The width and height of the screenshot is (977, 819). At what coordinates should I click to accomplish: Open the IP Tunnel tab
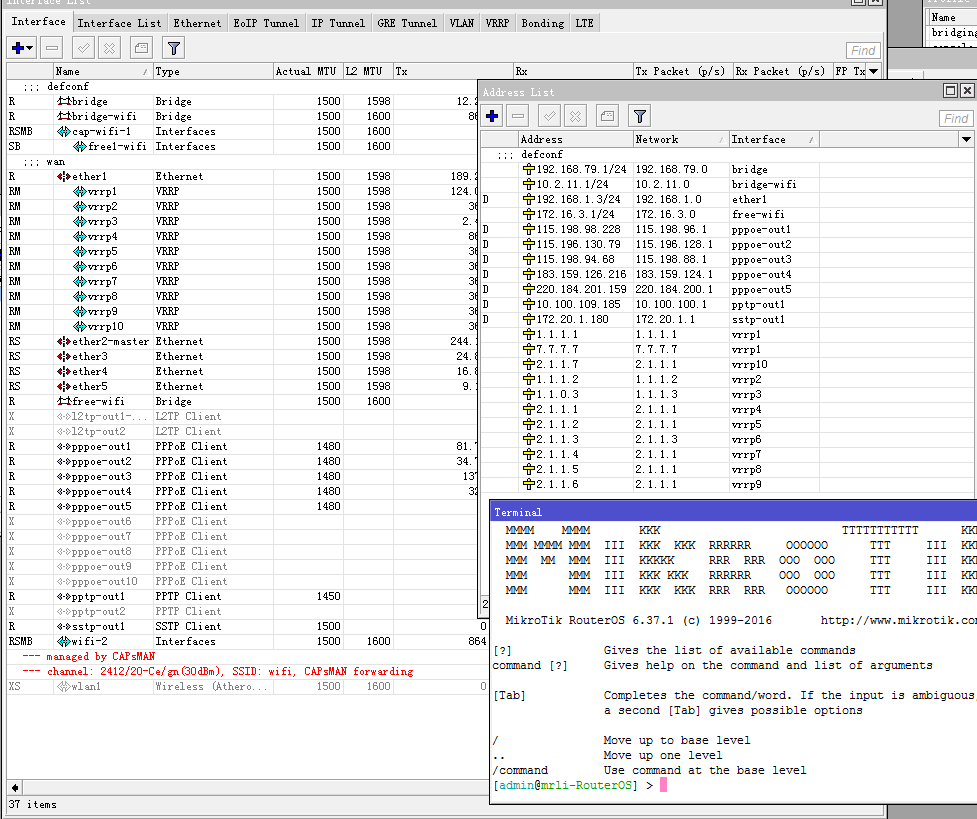pos(338,24)
